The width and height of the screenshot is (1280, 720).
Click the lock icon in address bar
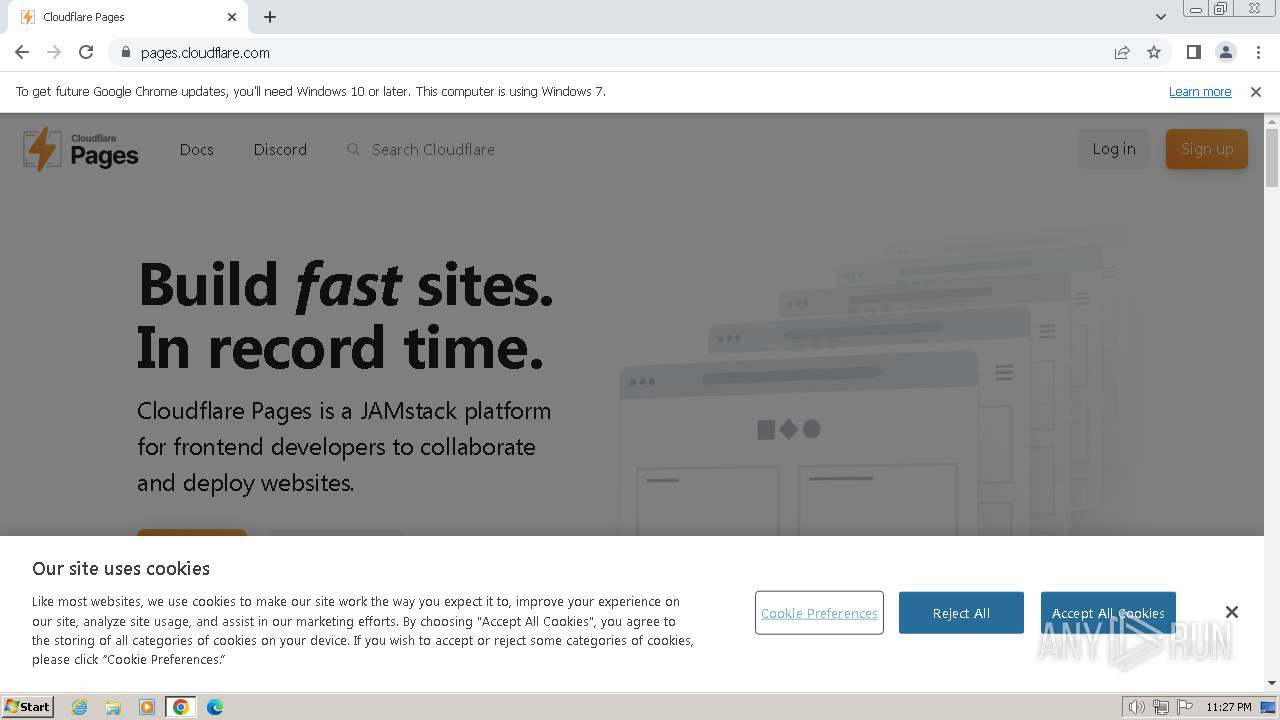[x=126, y=52]
